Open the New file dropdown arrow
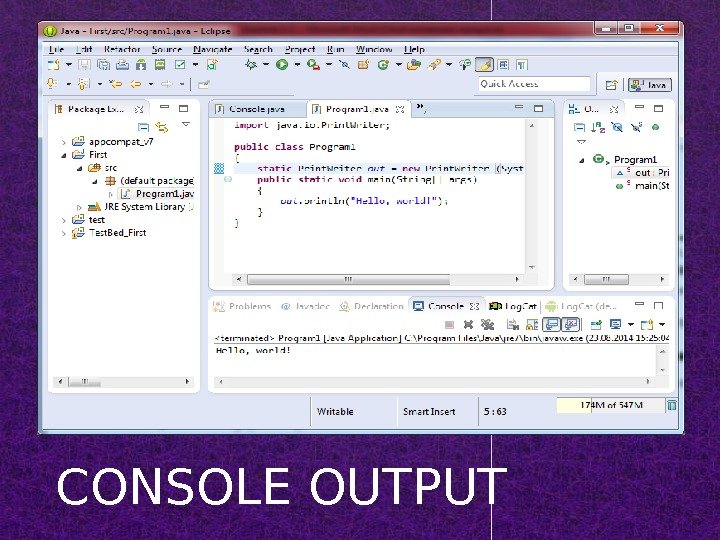Screen dimensions: 720x540 [x=69, y=65]
